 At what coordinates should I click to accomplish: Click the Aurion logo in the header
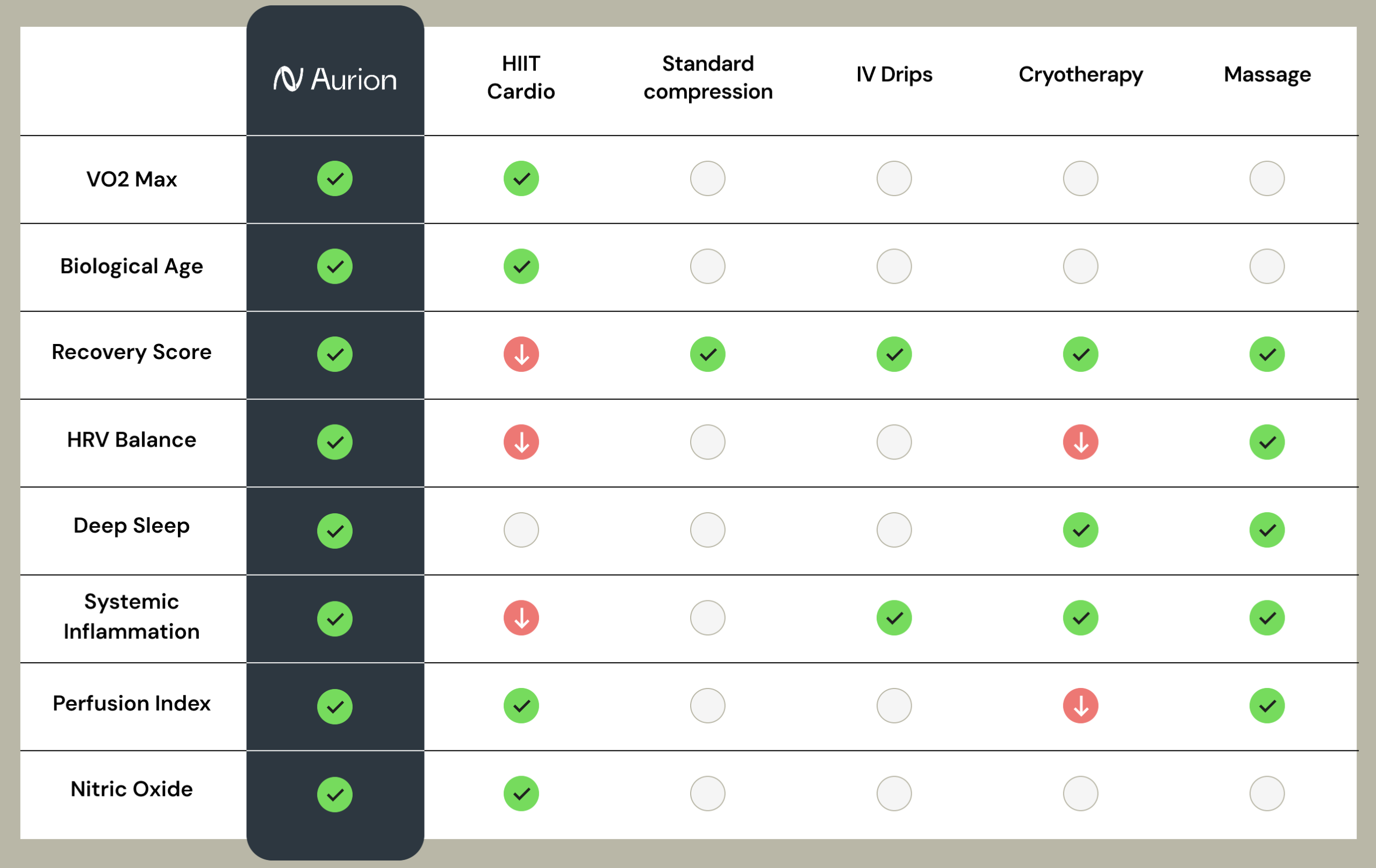335,79
